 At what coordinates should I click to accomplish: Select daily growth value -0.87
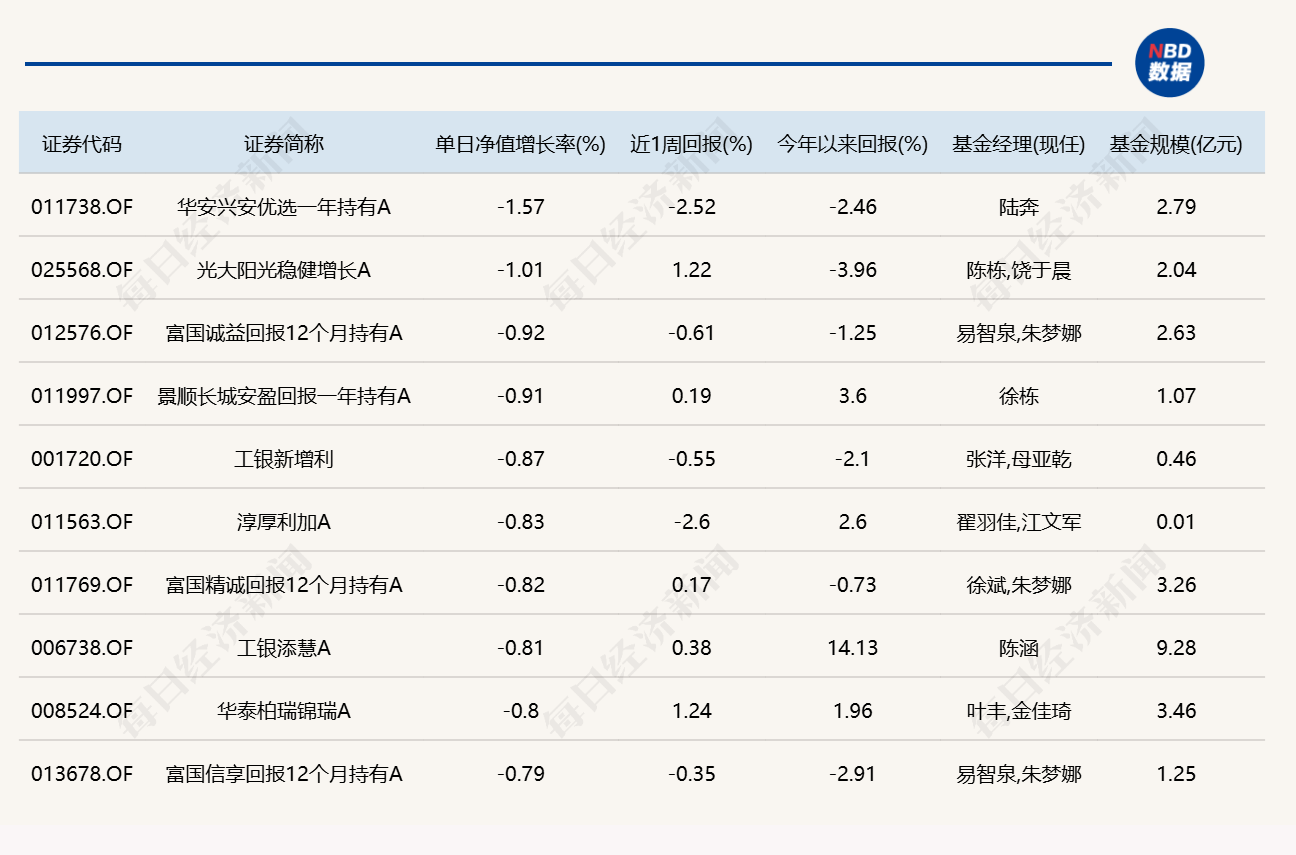pos(521,459)
